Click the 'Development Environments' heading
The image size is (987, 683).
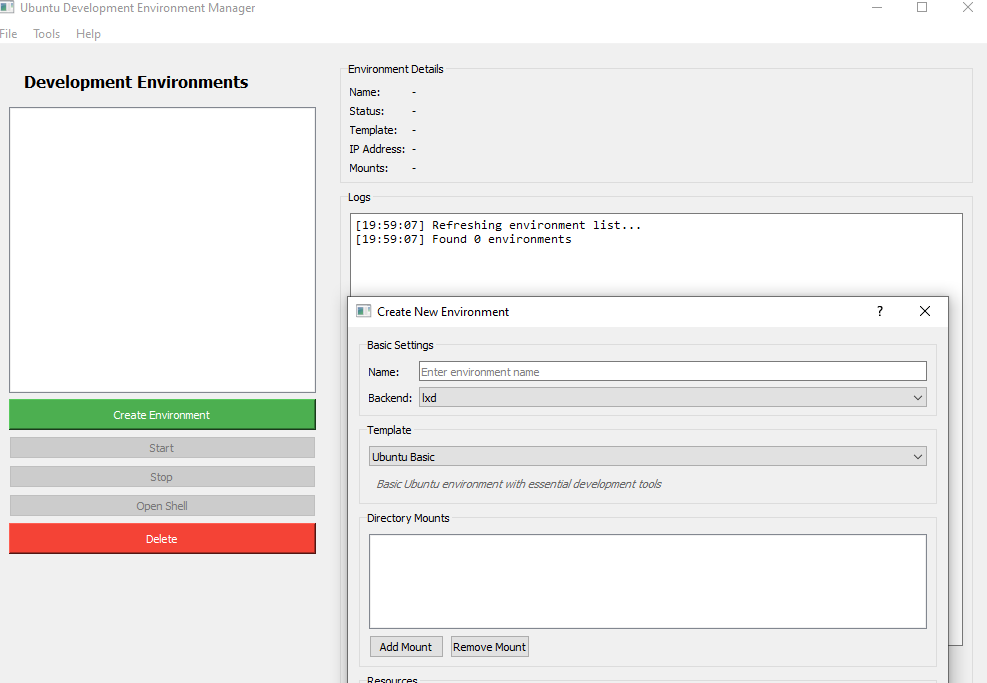point(136,82)
